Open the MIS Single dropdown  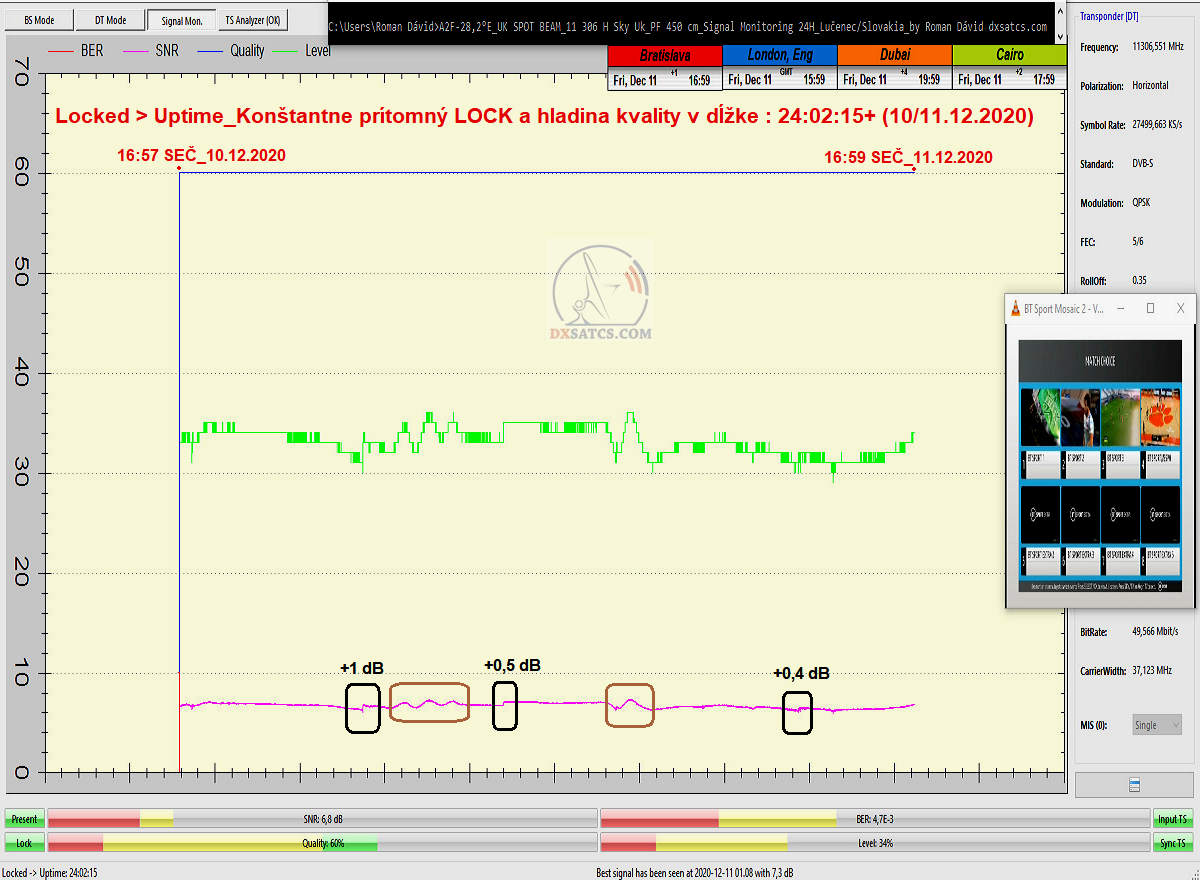coord(1157,725)
